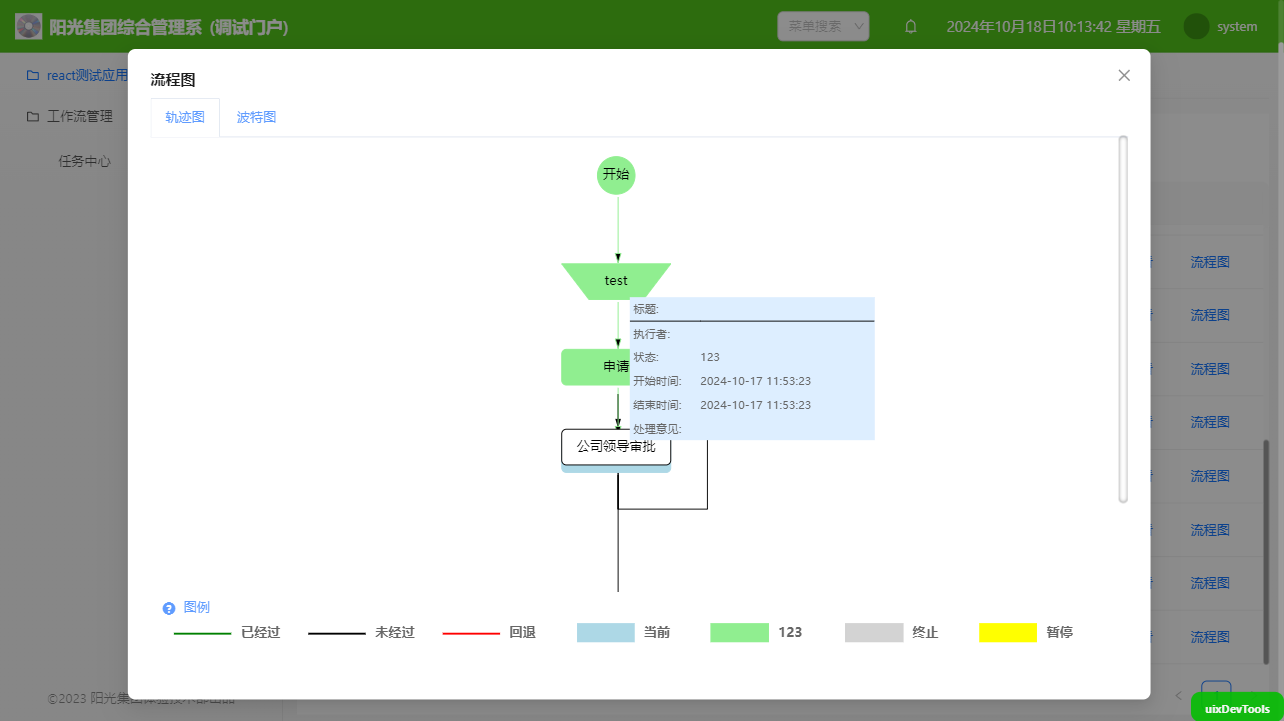Click the 开始时间 value in tooltip

click(755, 381)
